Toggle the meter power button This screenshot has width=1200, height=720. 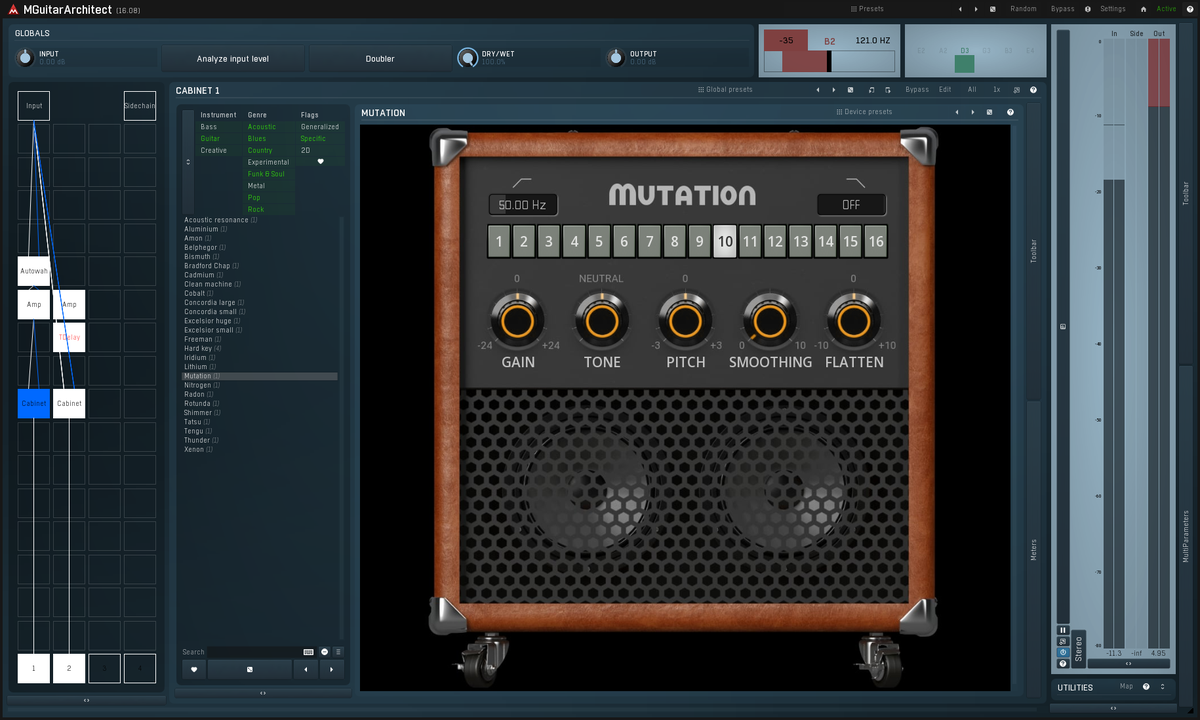point(1062,652)
